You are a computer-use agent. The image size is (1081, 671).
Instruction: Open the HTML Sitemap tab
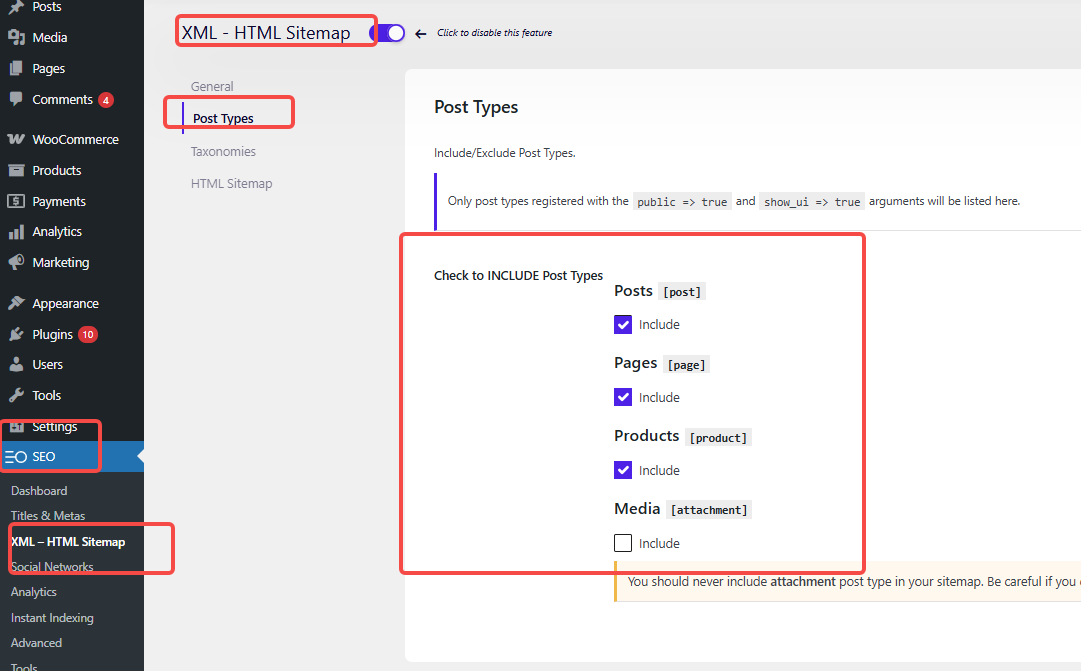(x=231, y=183)
